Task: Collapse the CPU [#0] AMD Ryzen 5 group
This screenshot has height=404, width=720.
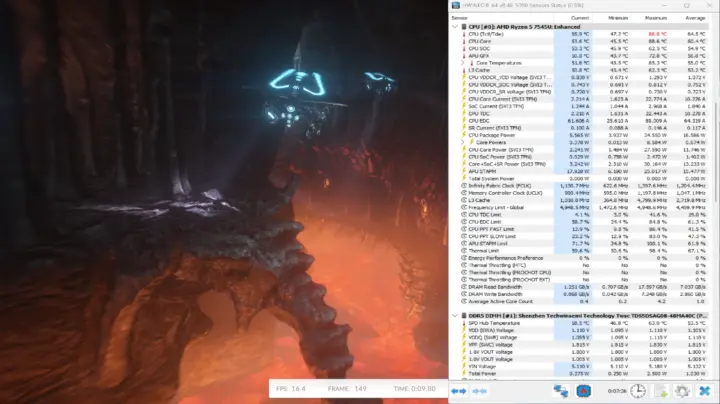Action: (x=455, y=27)
